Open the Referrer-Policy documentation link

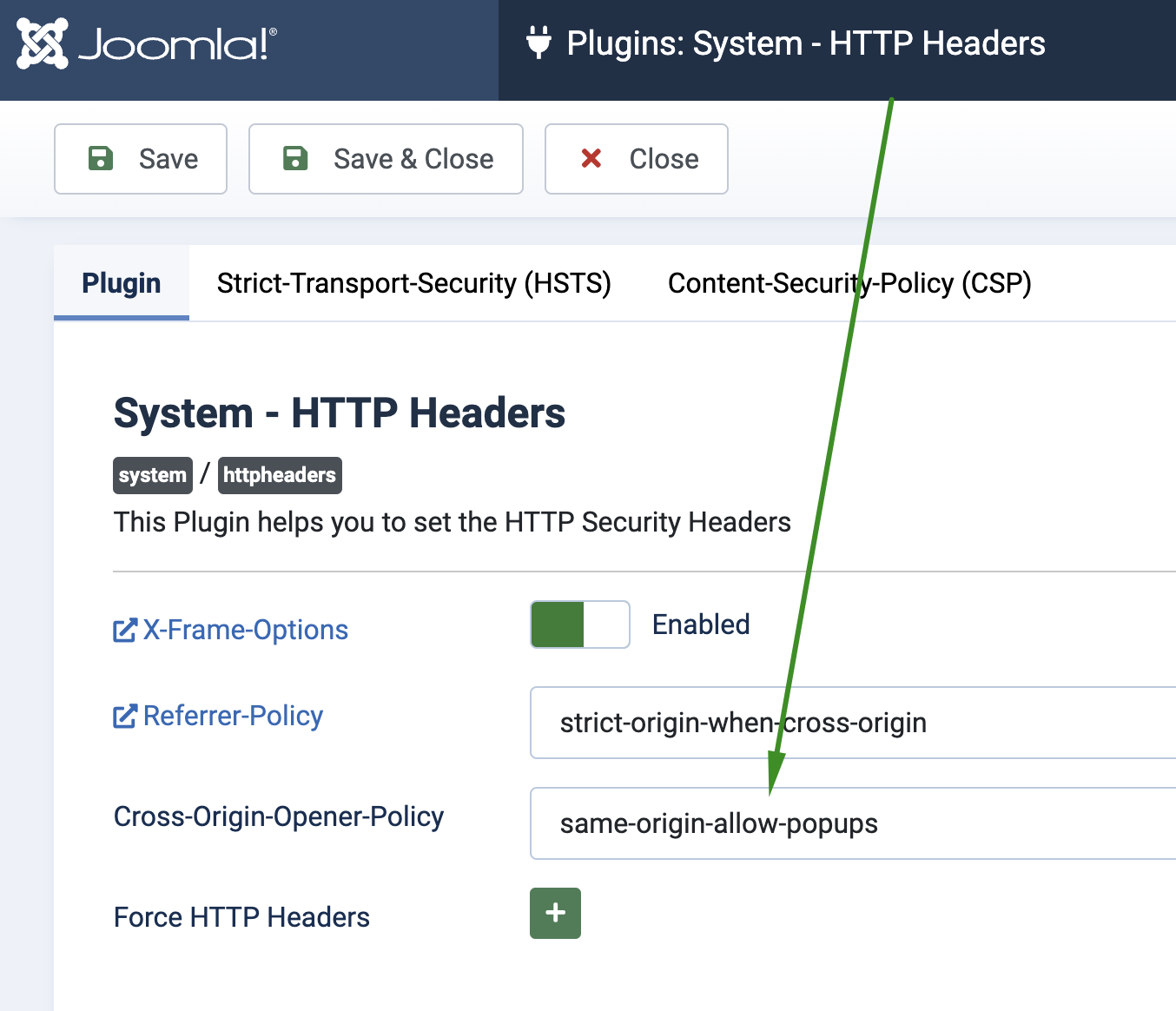tap(218, 716)
